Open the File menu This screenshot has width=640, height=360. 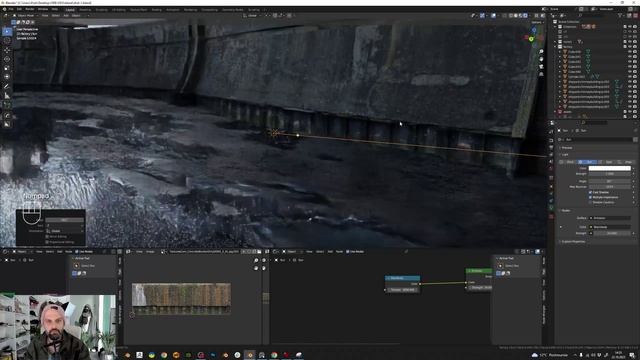coord(11,9)
